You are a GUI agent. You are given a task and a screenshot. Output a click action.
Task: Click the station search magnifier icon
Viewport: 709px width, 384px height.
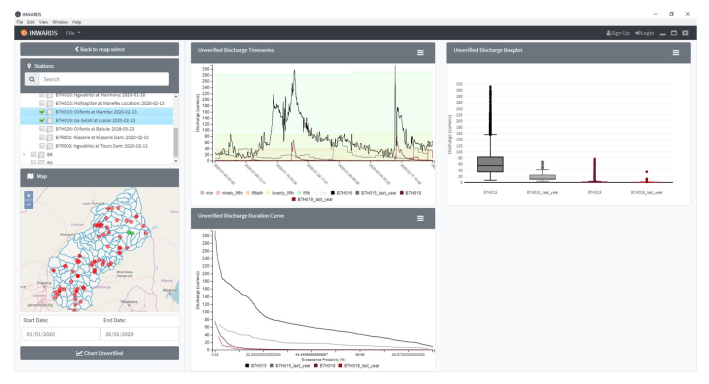tap(32, 79)
